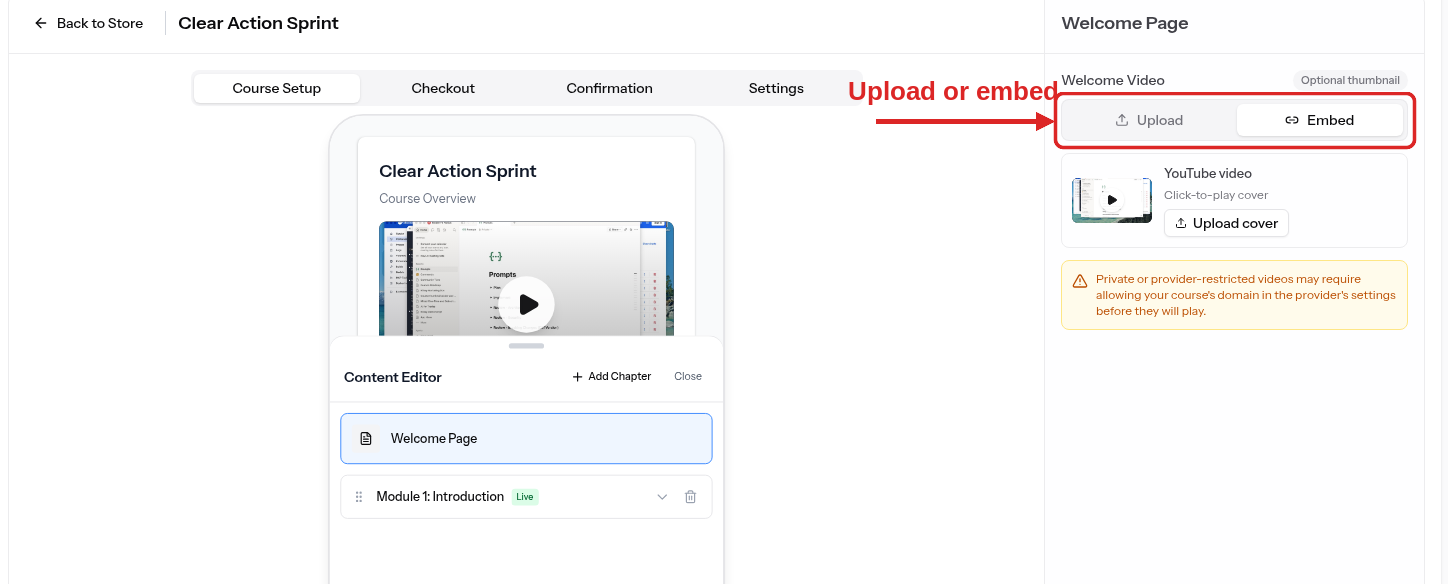The height and width of the screenshot is (584, 1448).
Task: Click the private video warning message text
Action: pos(1246,295)
